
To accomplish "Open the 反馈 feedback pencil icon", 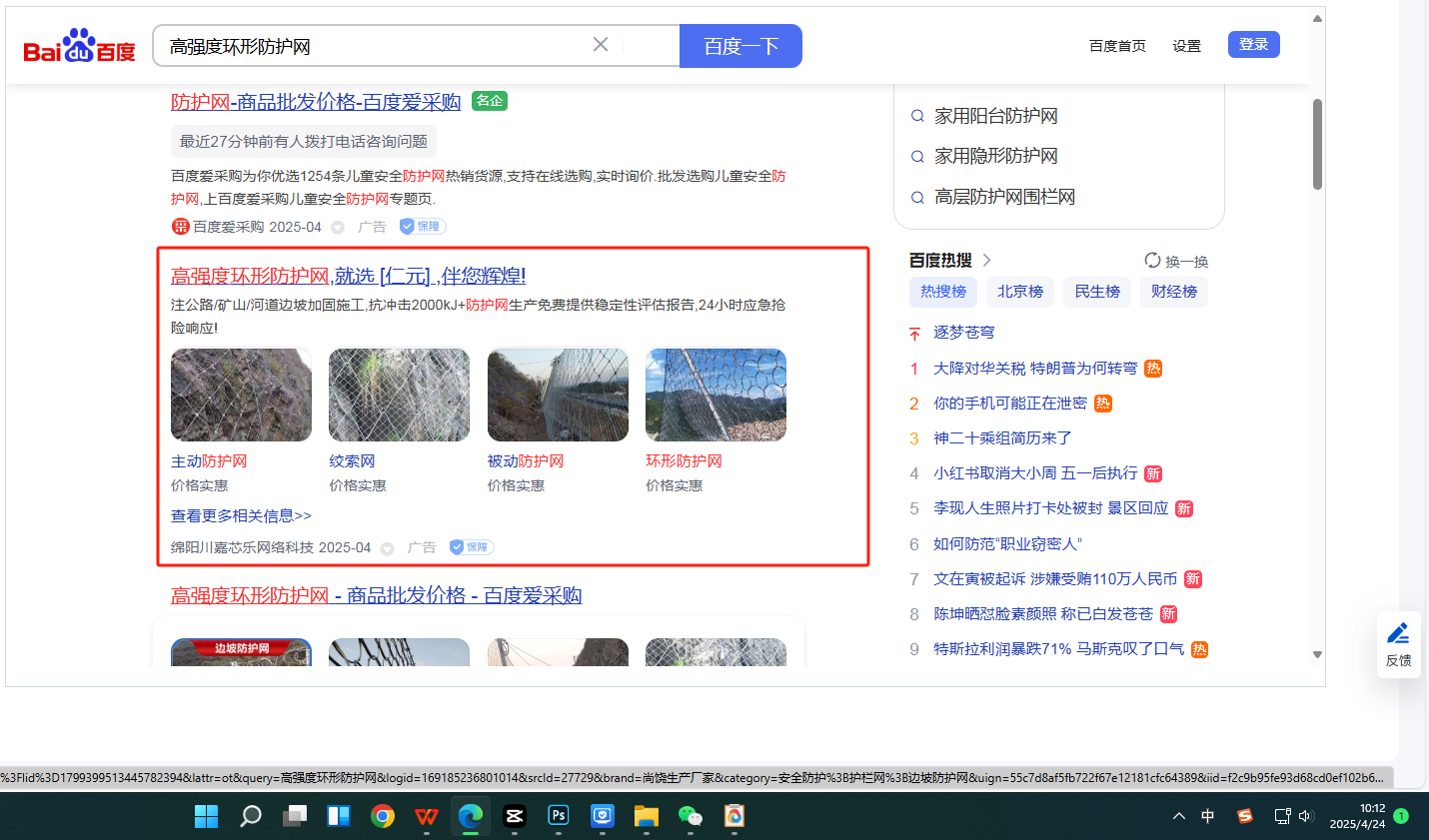I will tap(1398, 634).
